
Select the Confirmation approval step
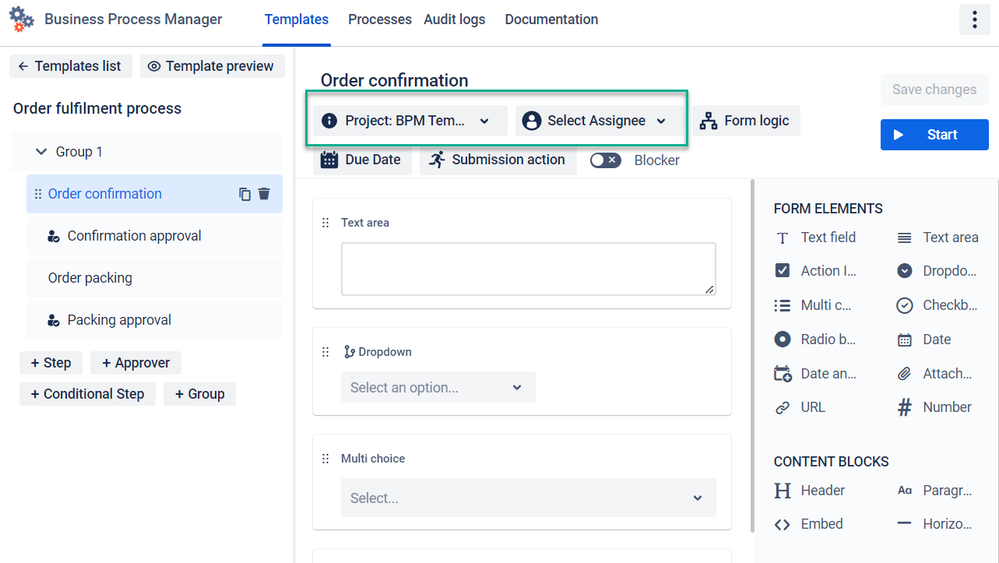[x=154, y=236]
